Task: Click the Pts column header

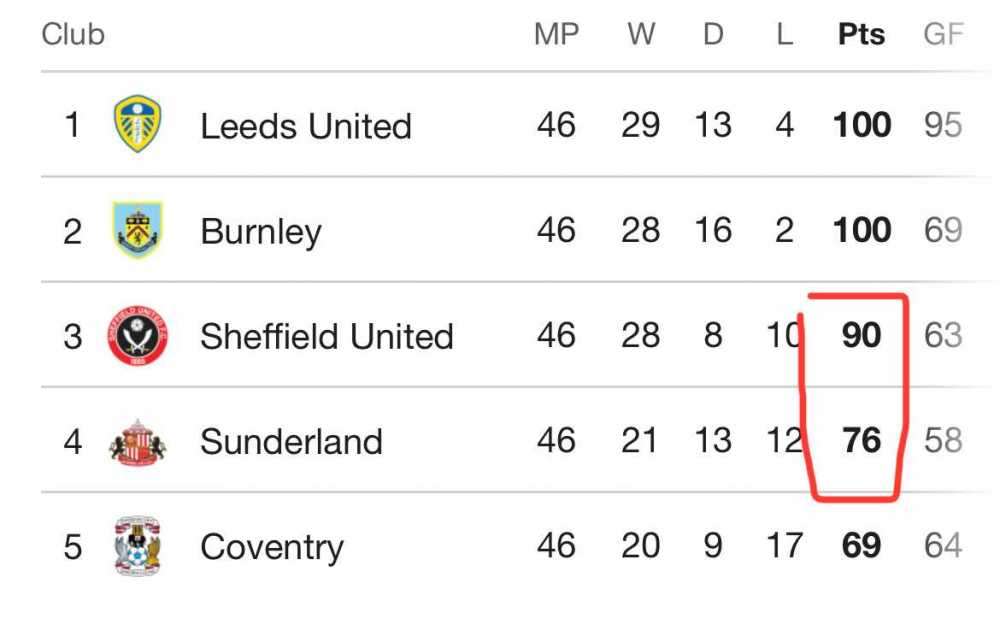Action: [862, 34]
